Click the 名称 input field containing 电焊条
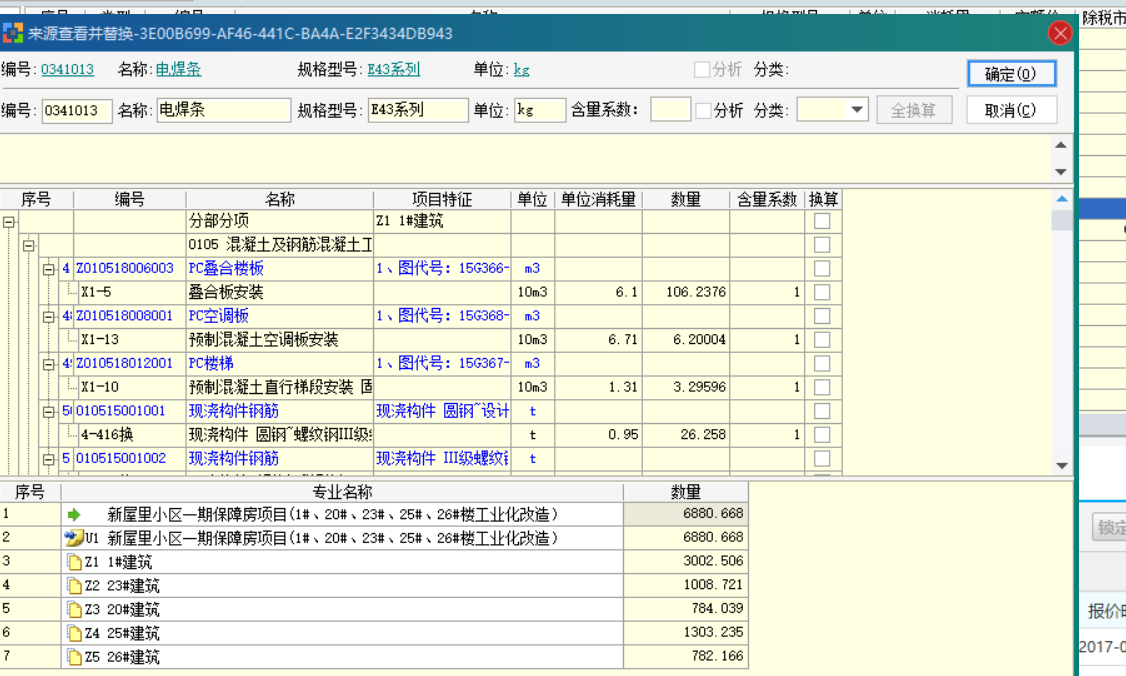 (223, 111)
